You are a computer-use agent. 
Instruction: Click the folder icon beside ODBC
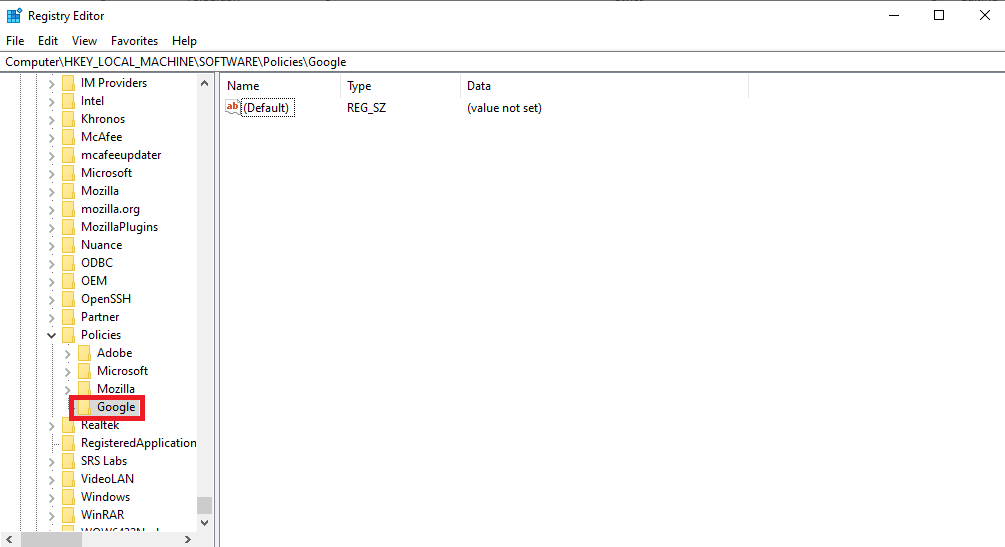69,263
